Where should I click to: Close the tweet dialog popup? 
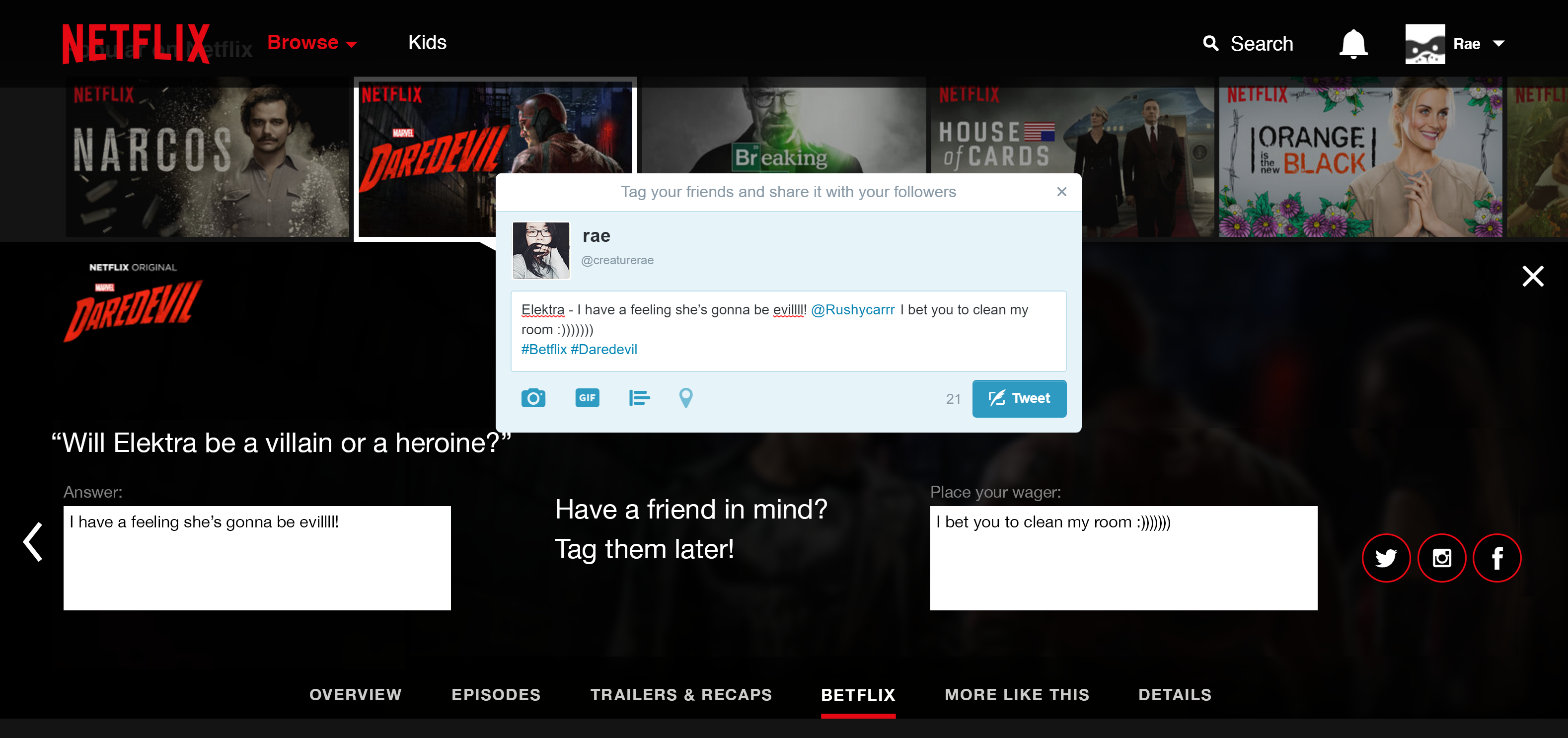coord(1061,192)
